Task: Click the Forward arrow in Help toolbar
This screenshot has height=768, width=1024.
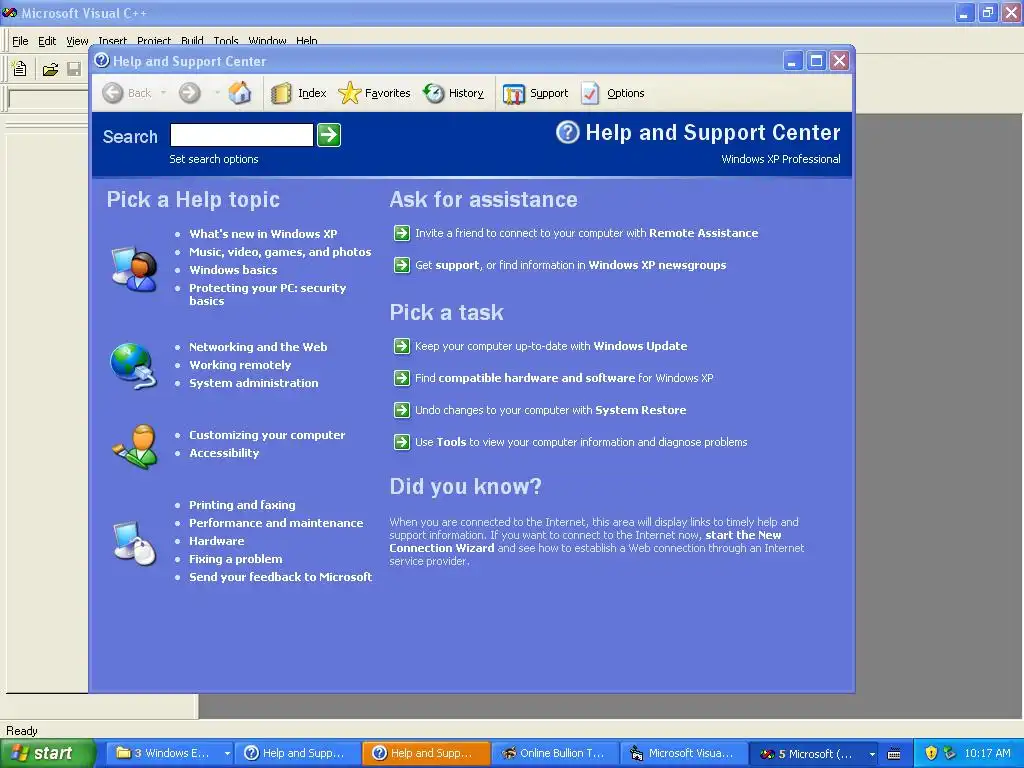Action: pyautogui.click(x=190, y=93)
